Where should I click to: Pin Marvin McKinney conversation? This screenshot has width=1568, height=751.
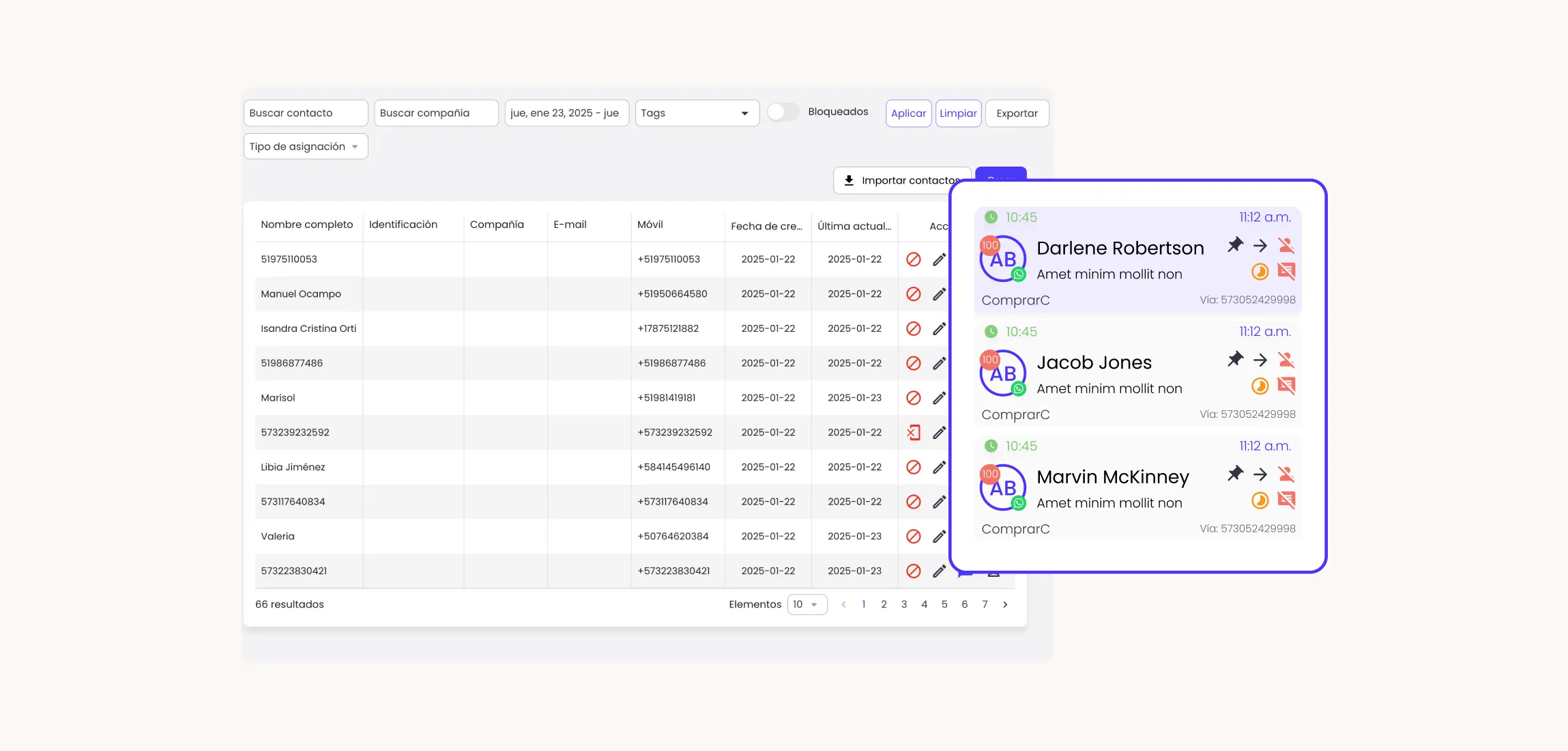click(1235, 474)
